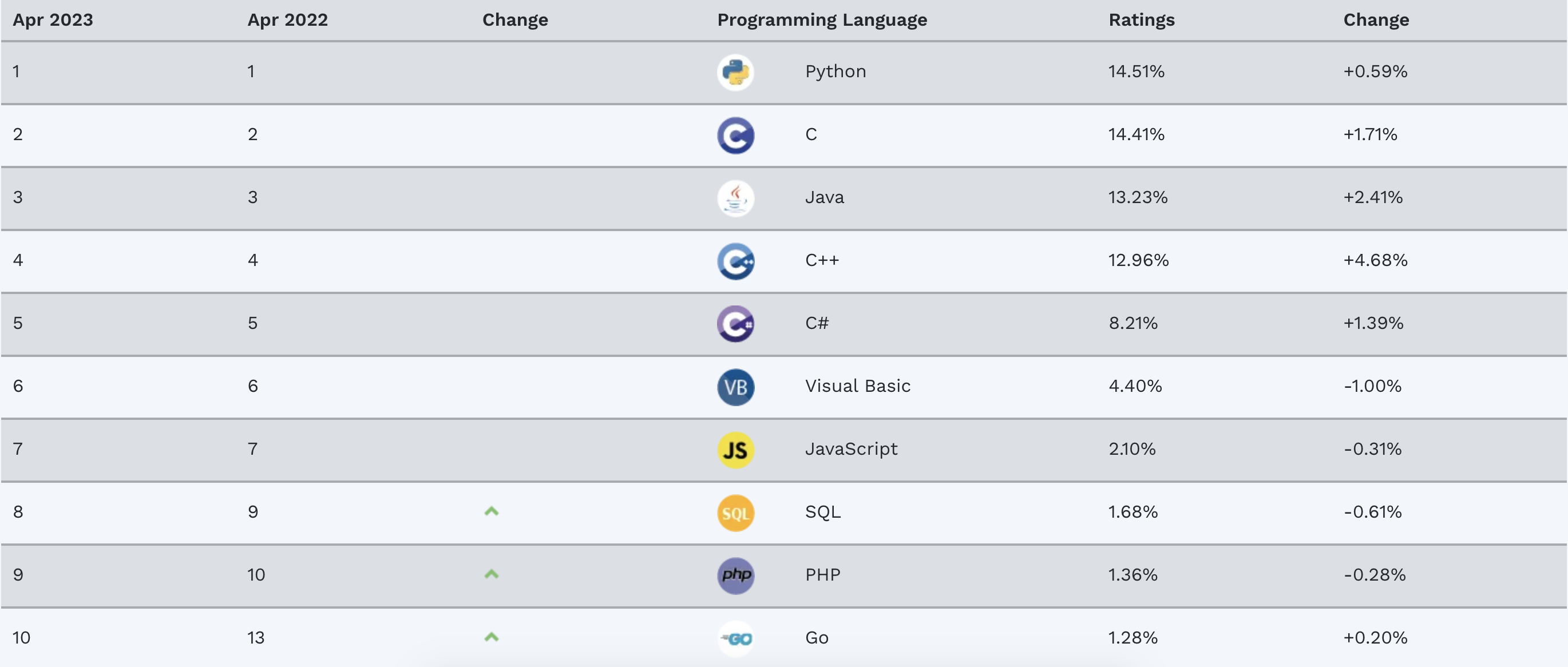1568x667 pixels.
Task: Click the yellow JS JavaScript icon
Action: (x=735, y=450)
